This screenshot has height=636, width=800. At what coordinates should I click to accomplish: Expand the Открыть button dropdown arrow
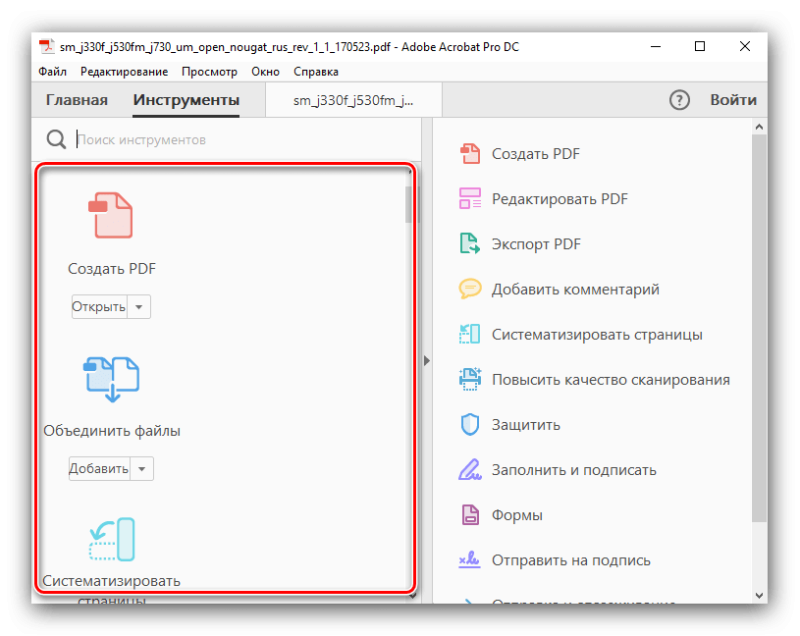pos(139,307)
